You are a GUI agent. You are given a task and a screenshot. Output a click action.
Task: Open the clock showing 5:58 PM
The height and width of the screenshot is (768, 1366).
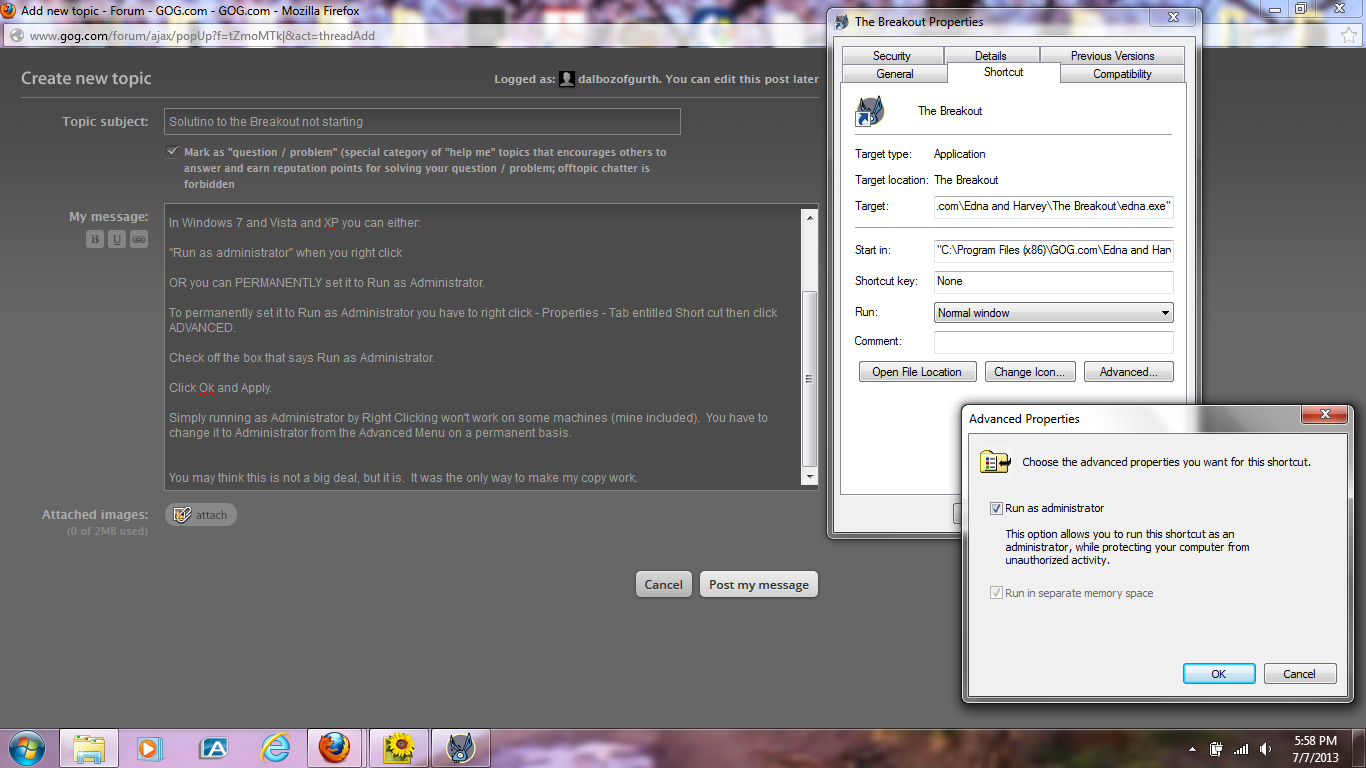1315,749
